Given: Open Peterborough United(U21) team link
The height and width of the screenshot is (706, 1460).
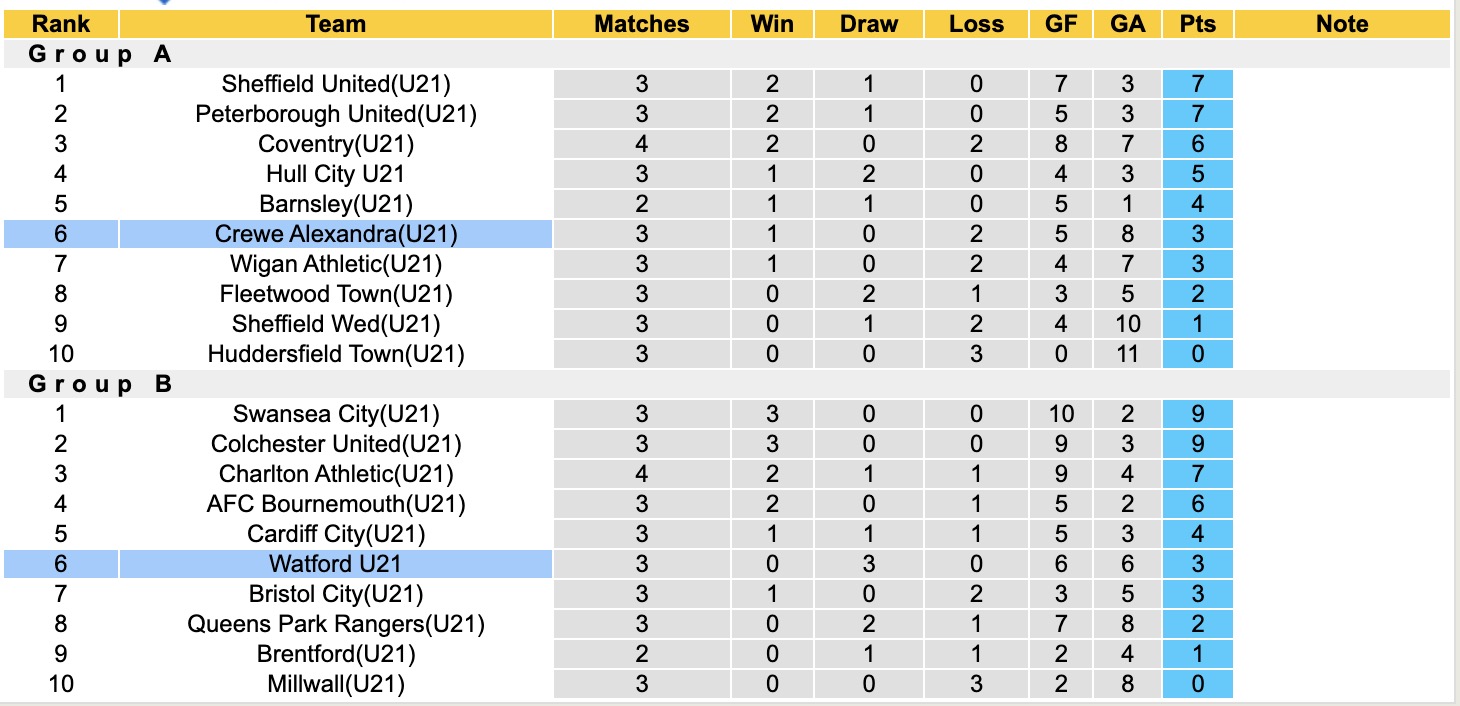Looking at the screenshot, I should [336, 114].
